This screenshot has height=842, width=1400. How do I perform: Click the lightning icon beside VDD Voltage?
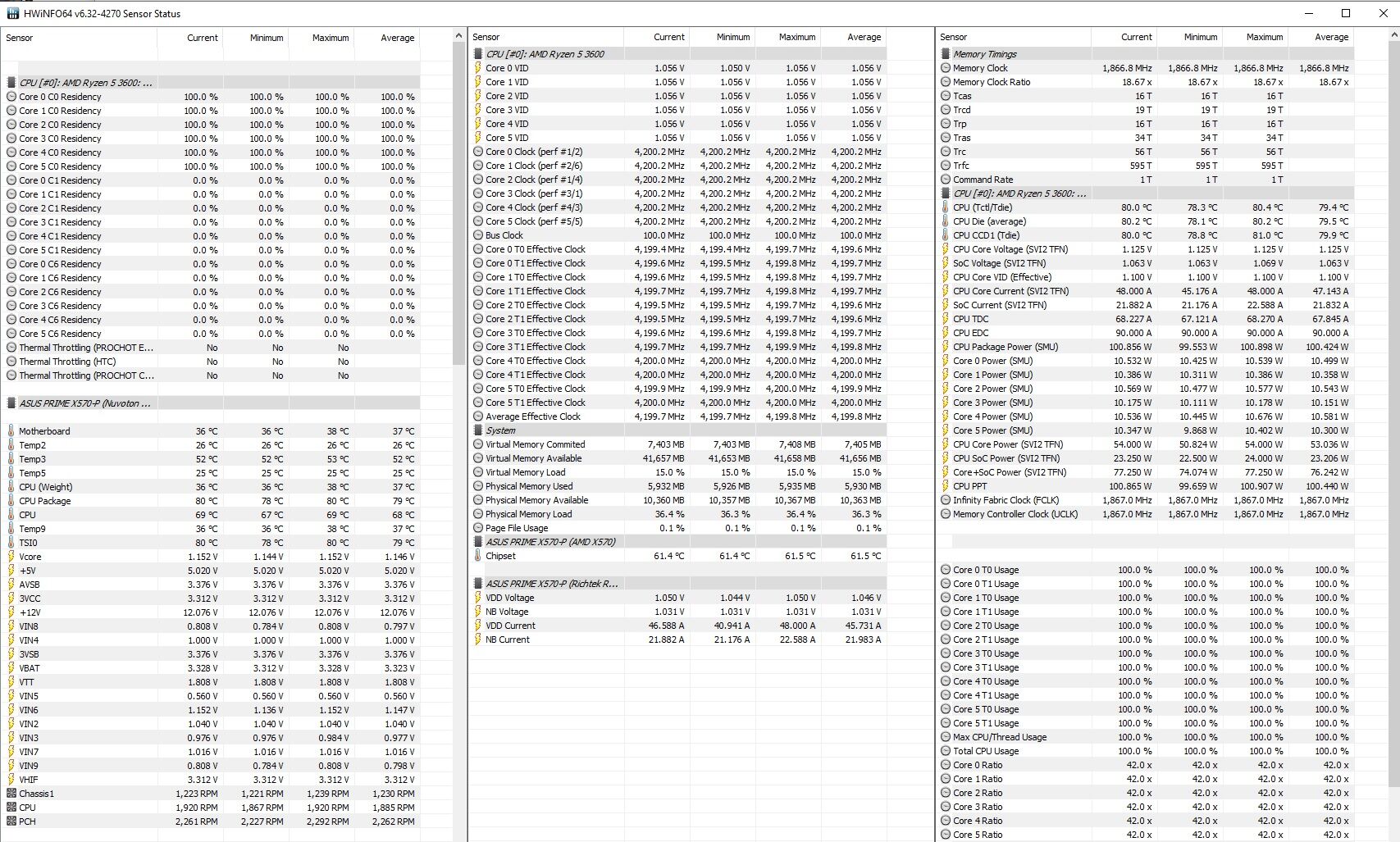point(478,598)
